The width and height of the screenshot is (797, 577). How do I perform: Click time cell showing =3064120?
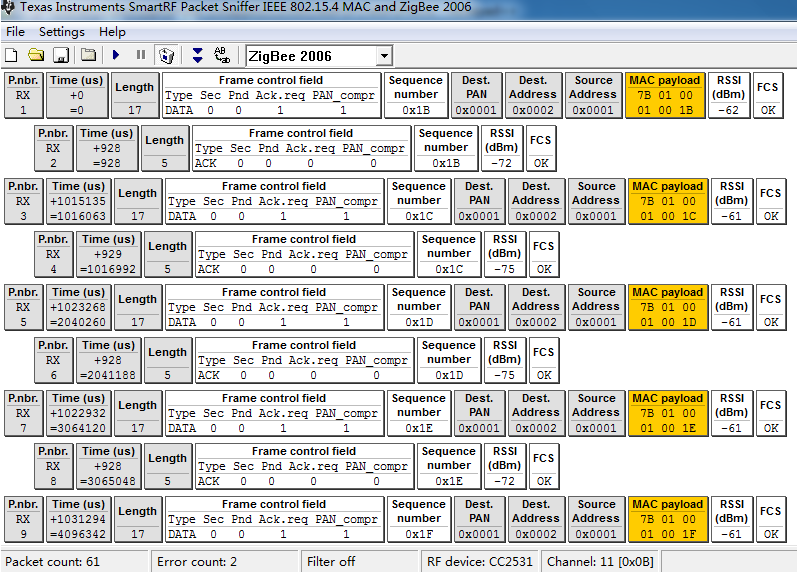[x=78, y=413]
